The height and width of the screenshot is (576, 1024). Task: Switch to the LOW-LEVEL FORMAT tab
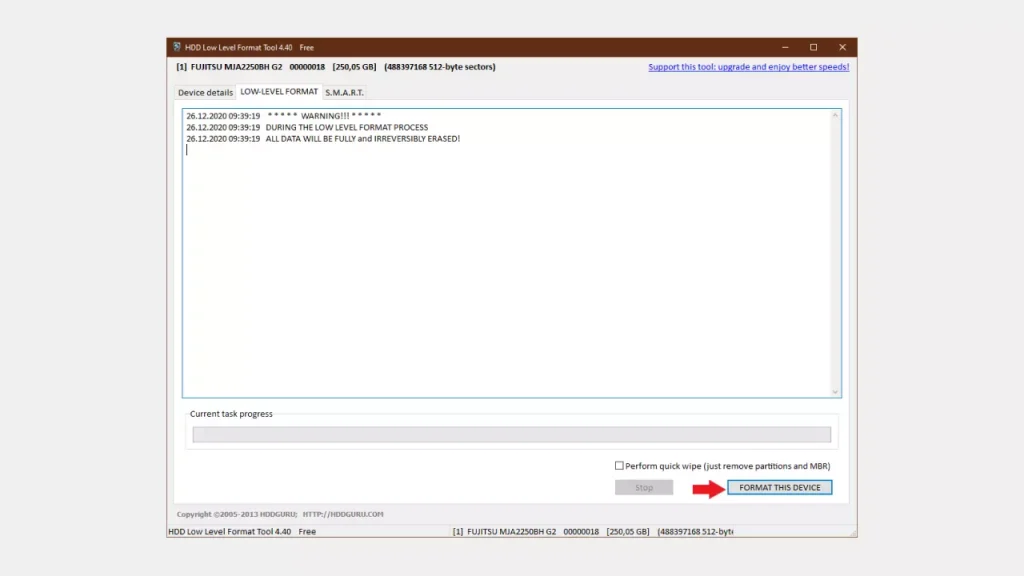pos(279,91)
